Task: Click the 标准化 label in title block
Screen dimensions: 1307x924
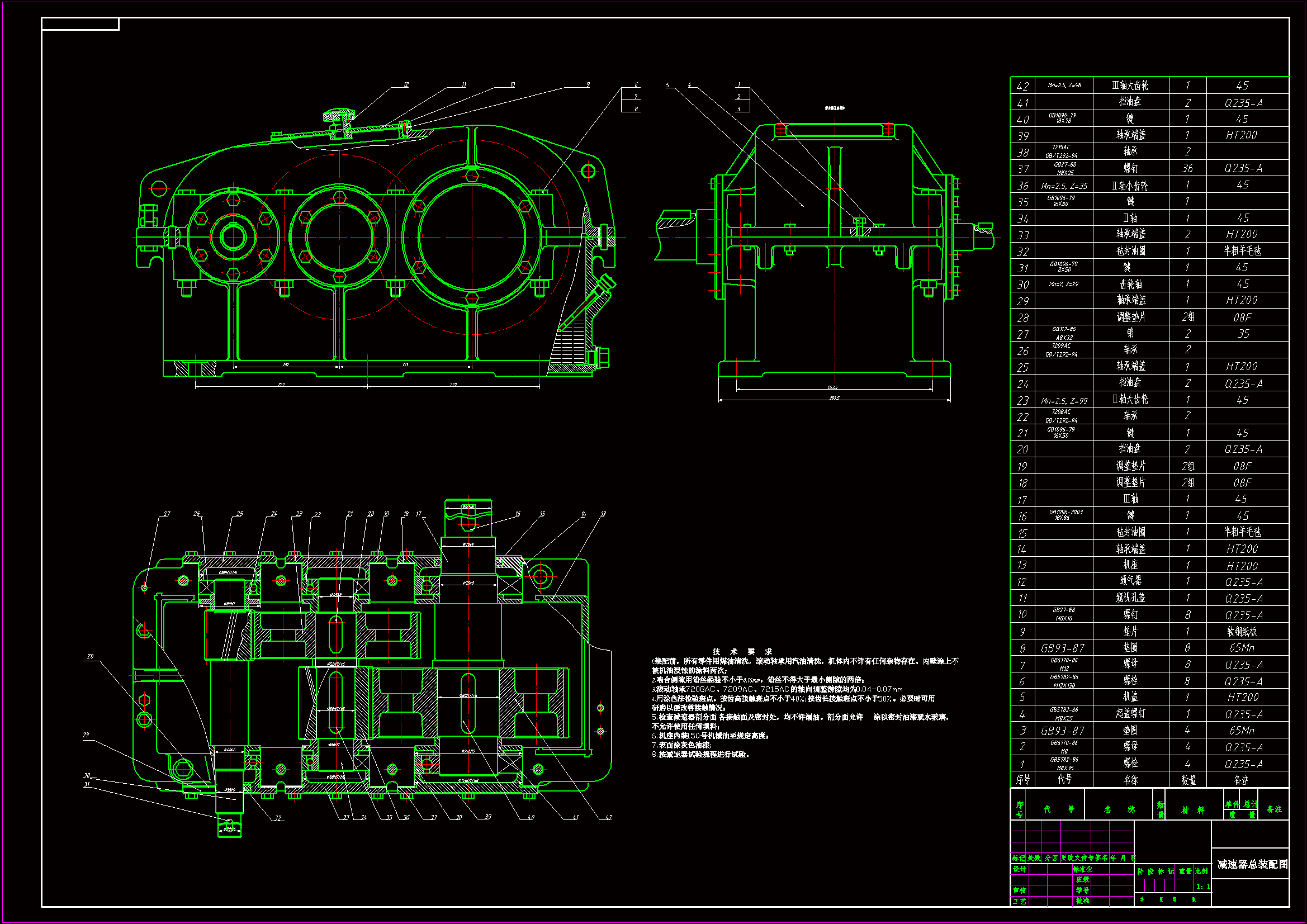Action: pos(1082,869)
